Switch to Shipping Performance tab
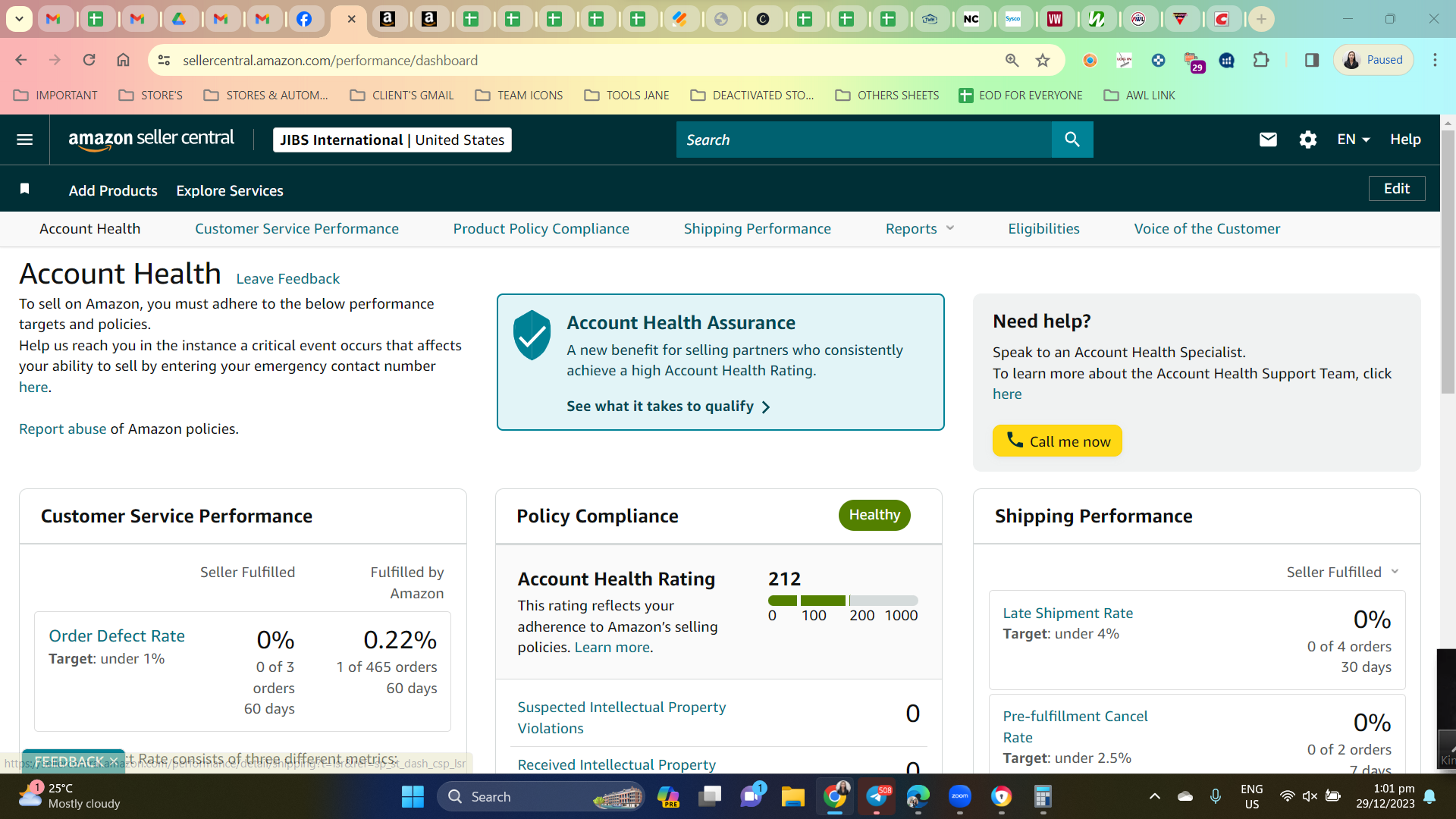Screen dimensions: 1456x819 [x=757, y=229]
